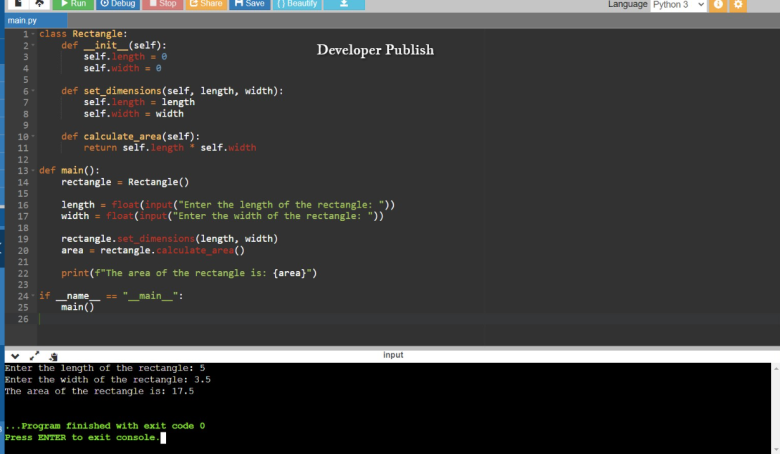Click the download icon button
Screen dimensions: 780x454
click(344, 4)
